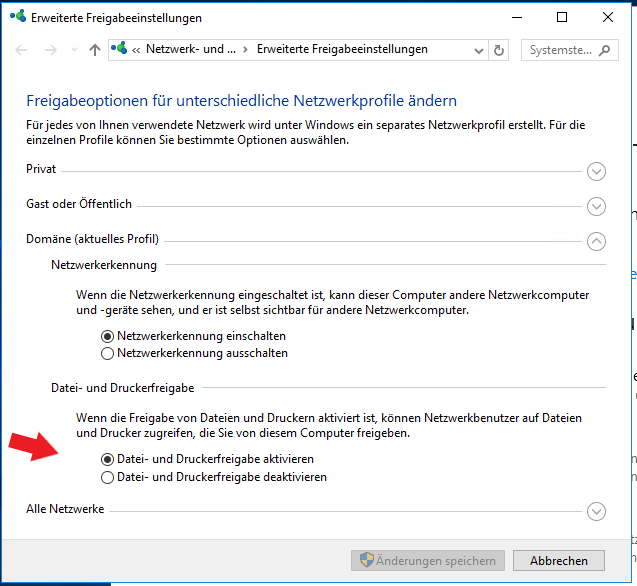Click the forward navigation arrow
637x586 pixels.
pos(50,50)
